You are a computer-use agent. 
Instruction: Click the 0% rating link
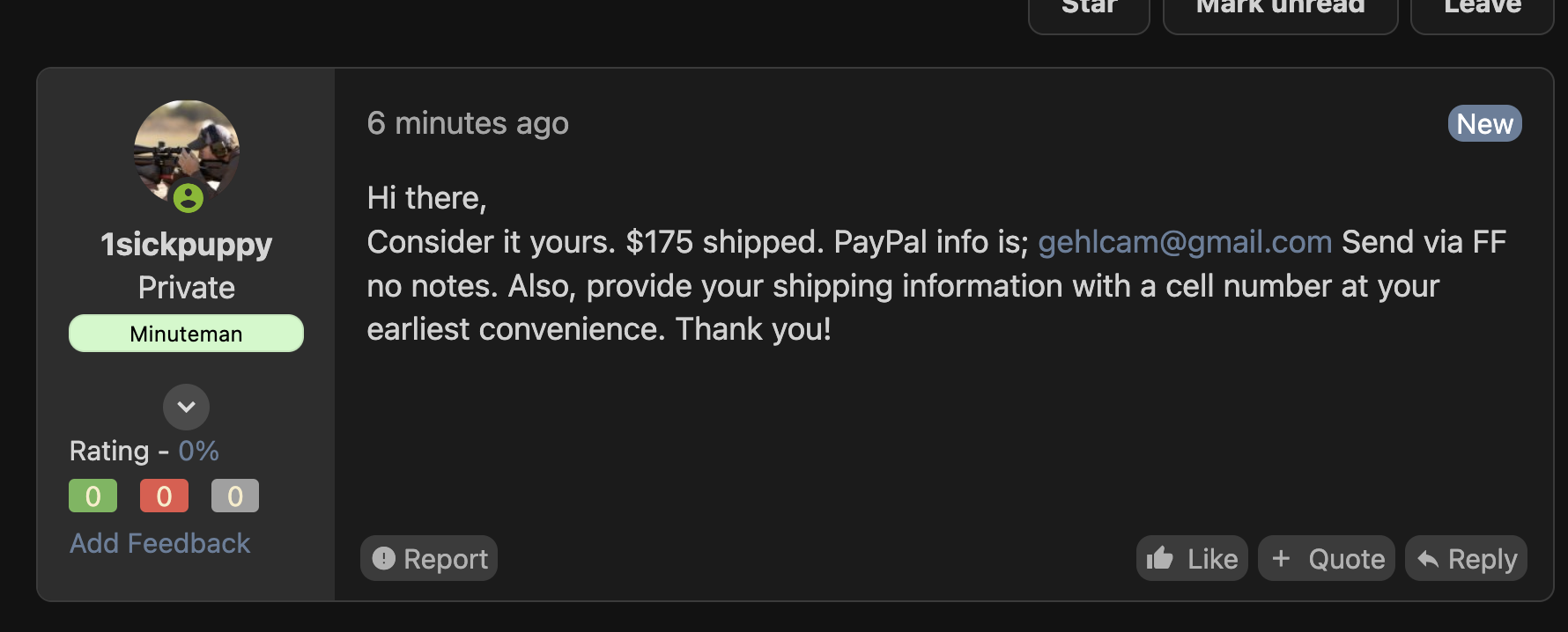198,451
